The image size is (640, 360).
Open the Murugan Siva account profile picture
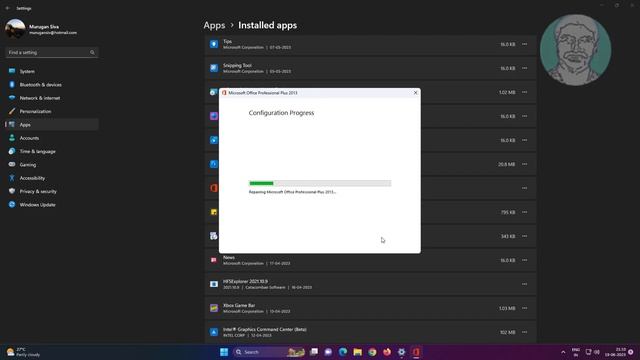pos(15,29)
